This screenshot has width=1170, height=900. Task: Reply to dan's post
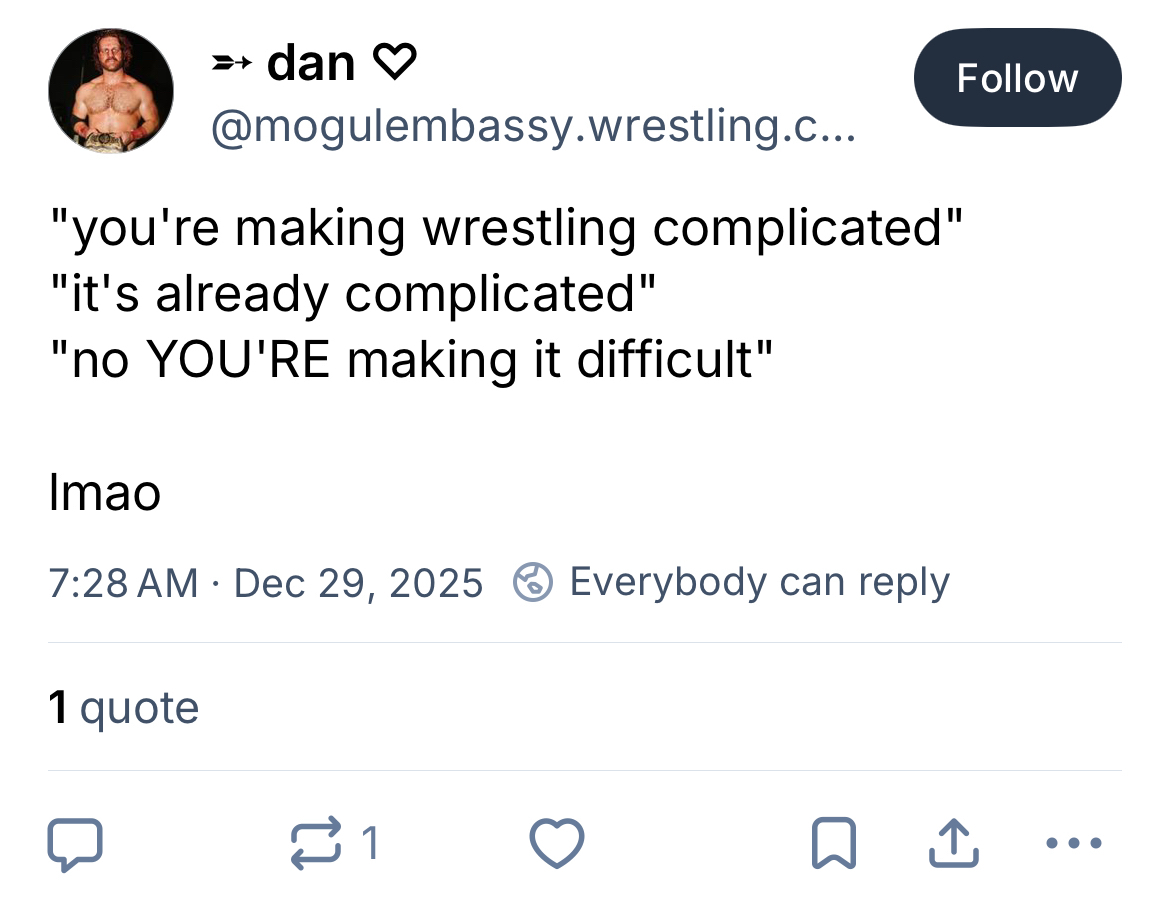[x=75, y=843]
